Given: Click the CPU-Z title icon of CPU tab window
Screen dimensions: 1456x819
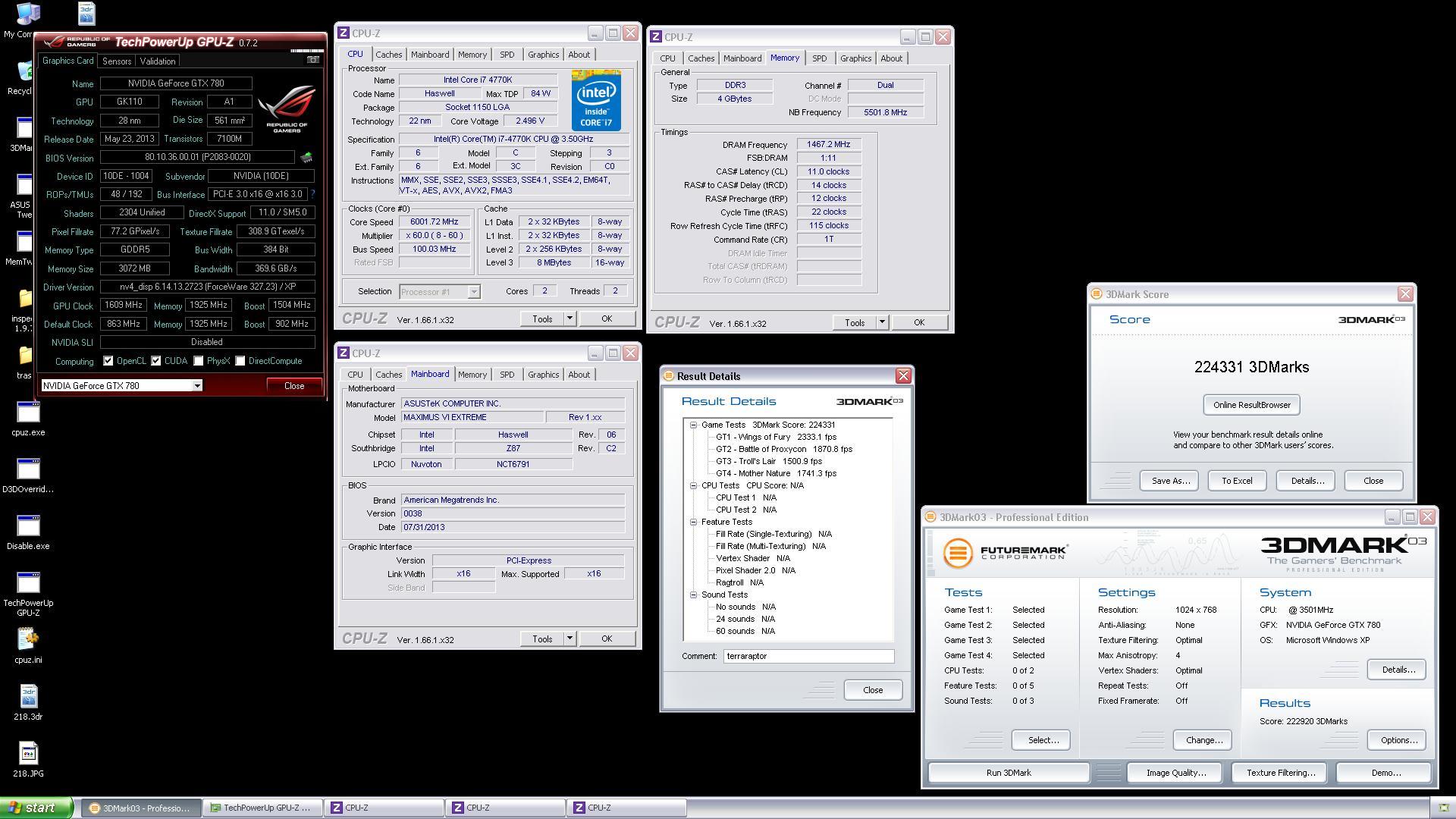Looking at the screenshot, I should 344,33.
